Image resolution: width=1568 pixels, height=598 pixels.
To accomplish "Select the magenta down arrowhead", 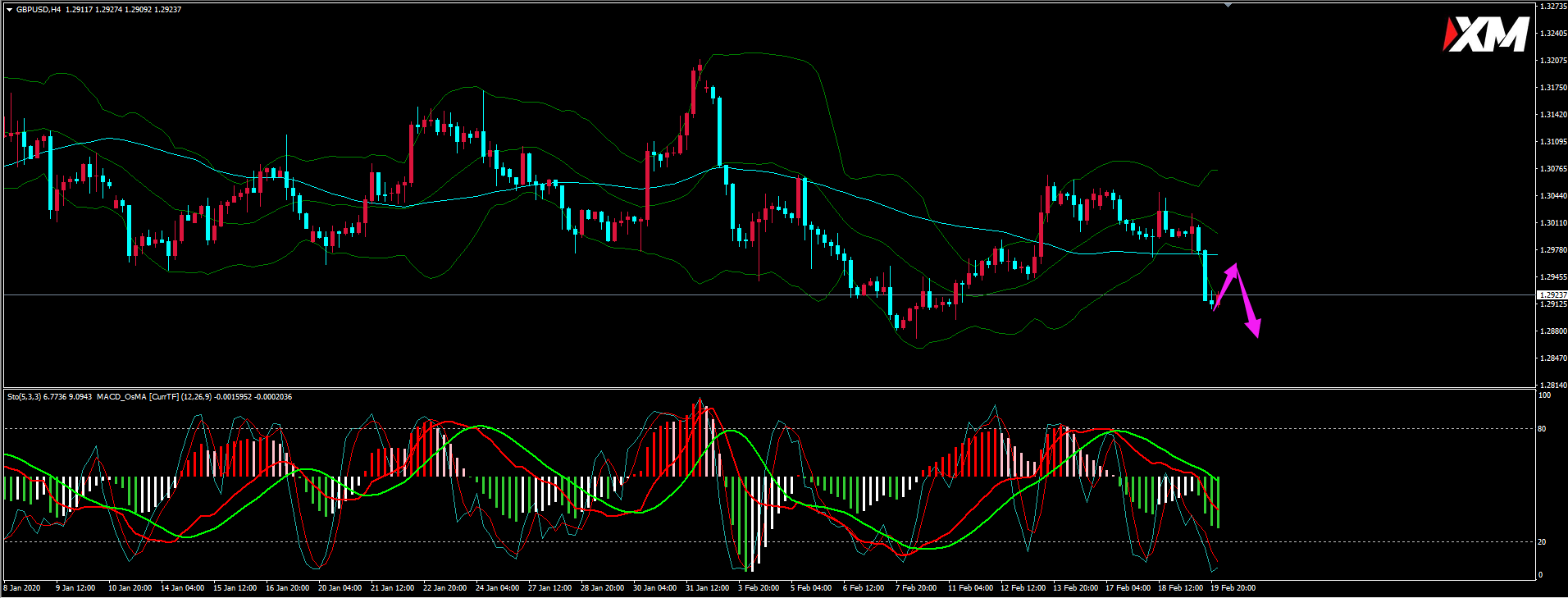I will click(1254, 329).
